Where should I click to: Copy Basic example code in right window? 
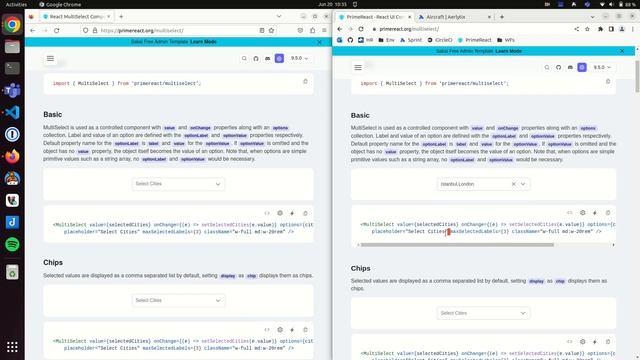608,213
